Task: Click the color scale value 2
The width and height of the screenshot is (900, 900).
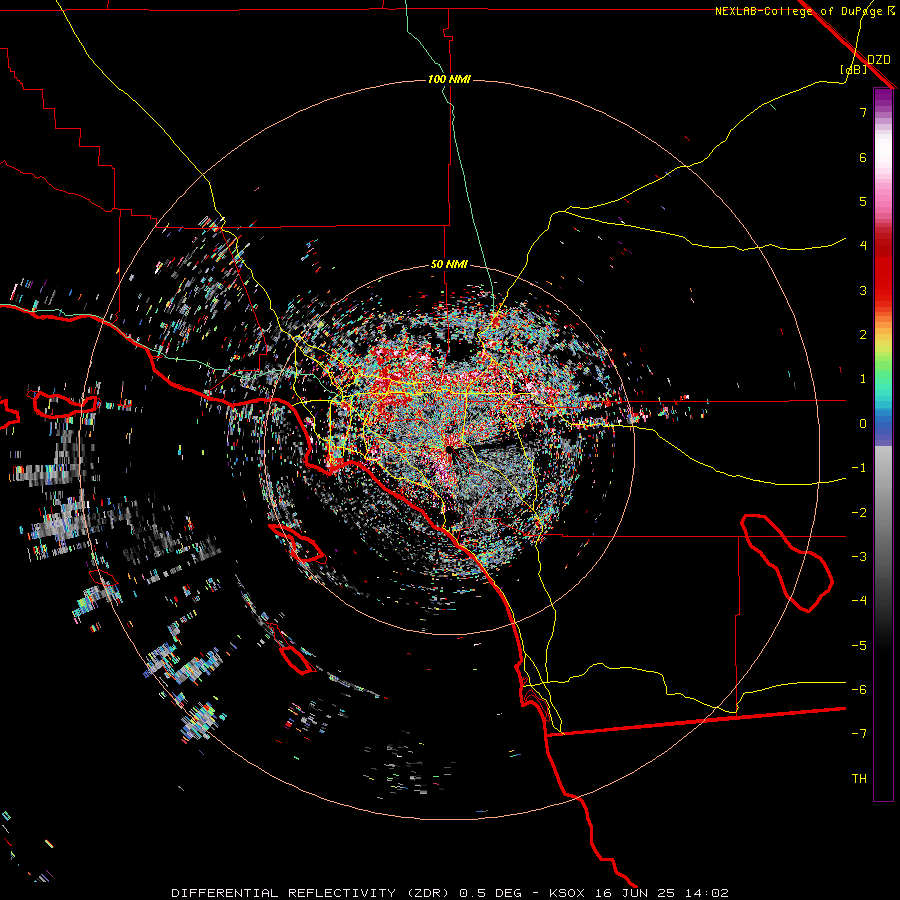Action: (x=863, y=335)
